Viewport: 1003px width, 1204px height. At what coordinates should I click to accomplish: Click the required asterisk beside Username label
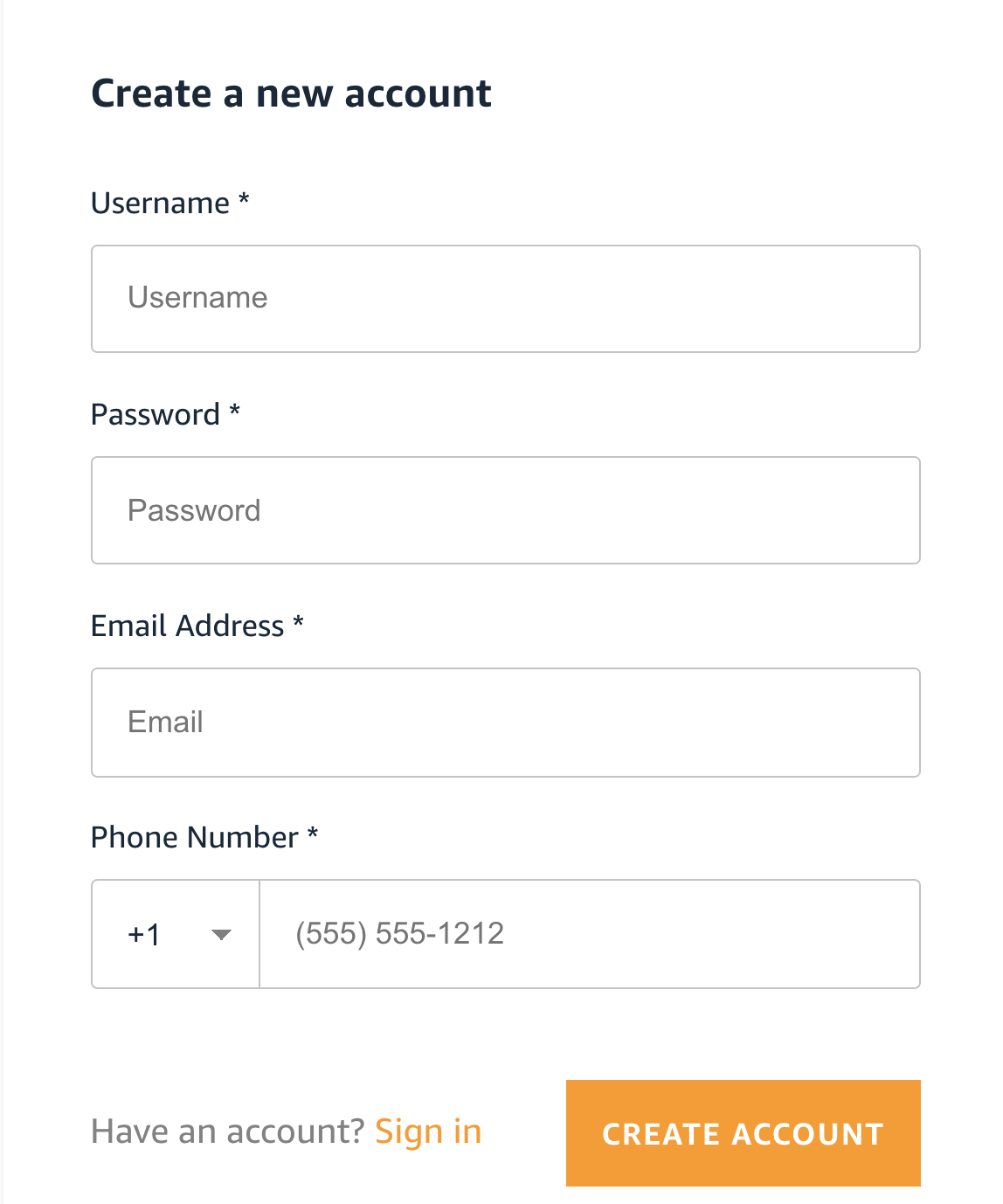(245, 200)
